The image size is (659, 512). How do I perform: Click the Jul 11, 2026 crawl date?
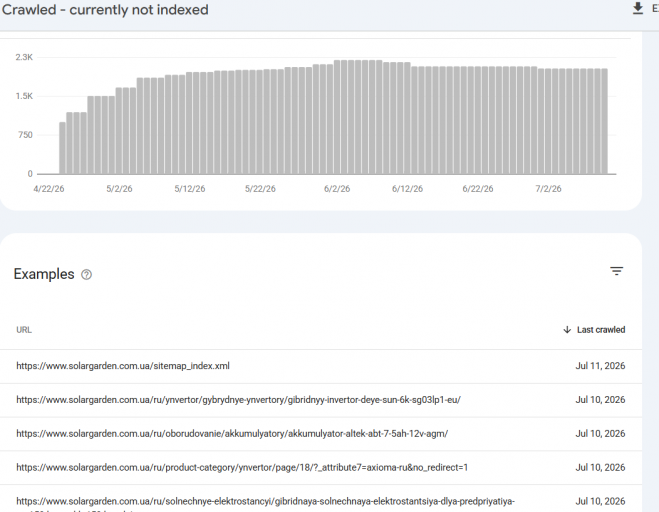click(600, 366)
